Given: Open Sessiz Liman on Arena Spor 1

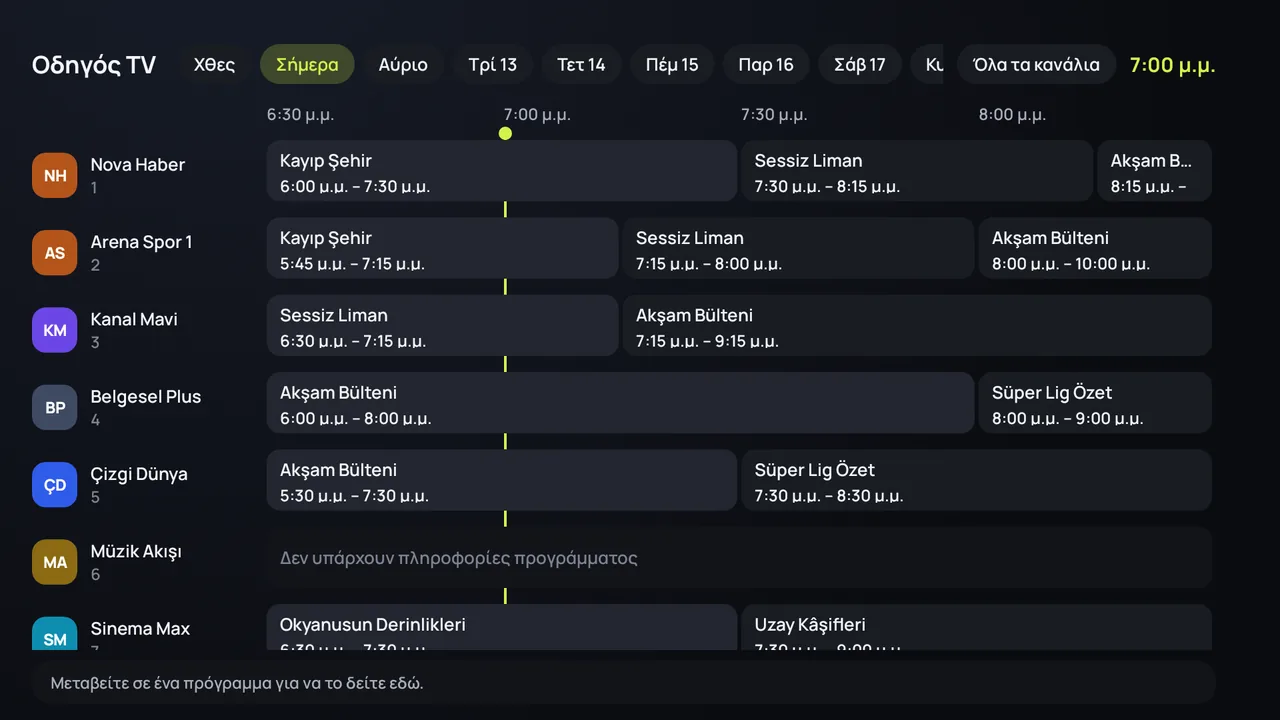Looking at the screenshot, I should (x=798, y=248).
